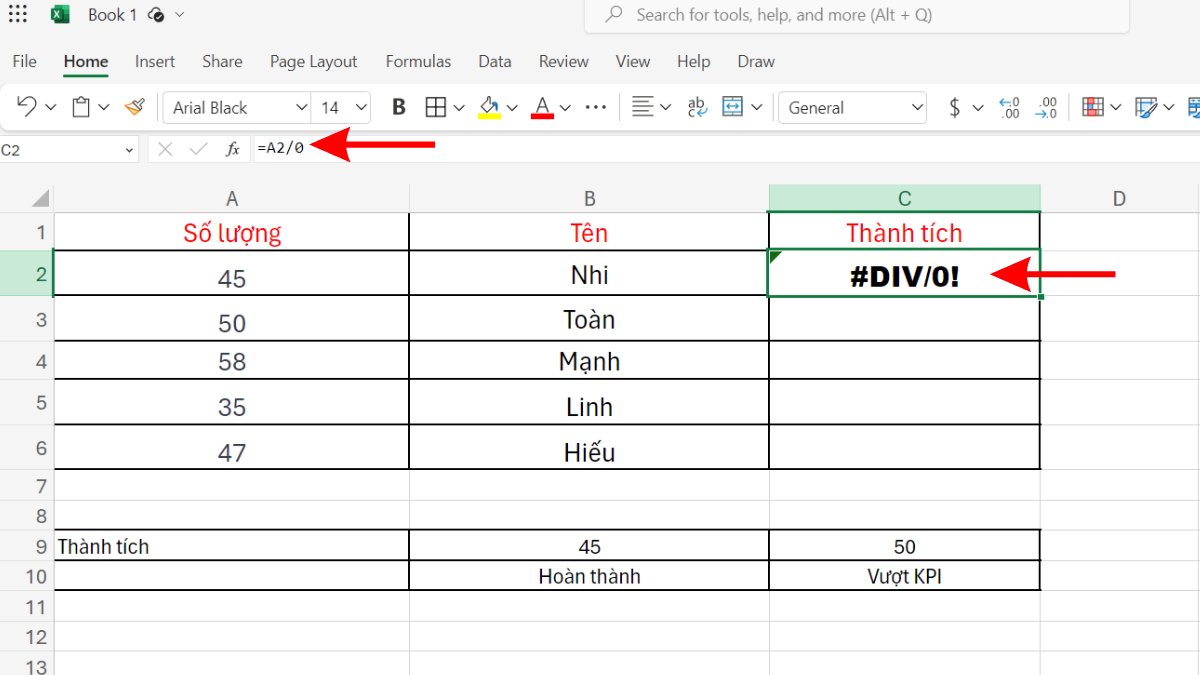This screenshot has height=675, width=1200.
Task: Click Increase Decimal icon
Action: 1010,107
